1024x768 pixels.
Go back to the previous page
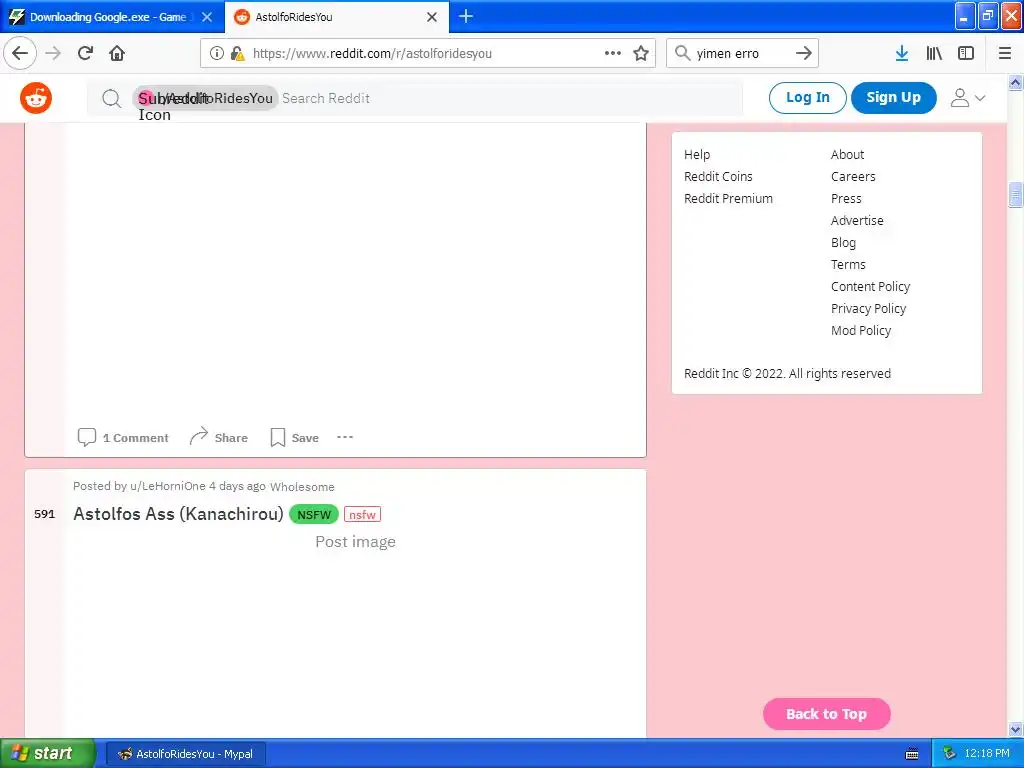click(x=20, y=53)
